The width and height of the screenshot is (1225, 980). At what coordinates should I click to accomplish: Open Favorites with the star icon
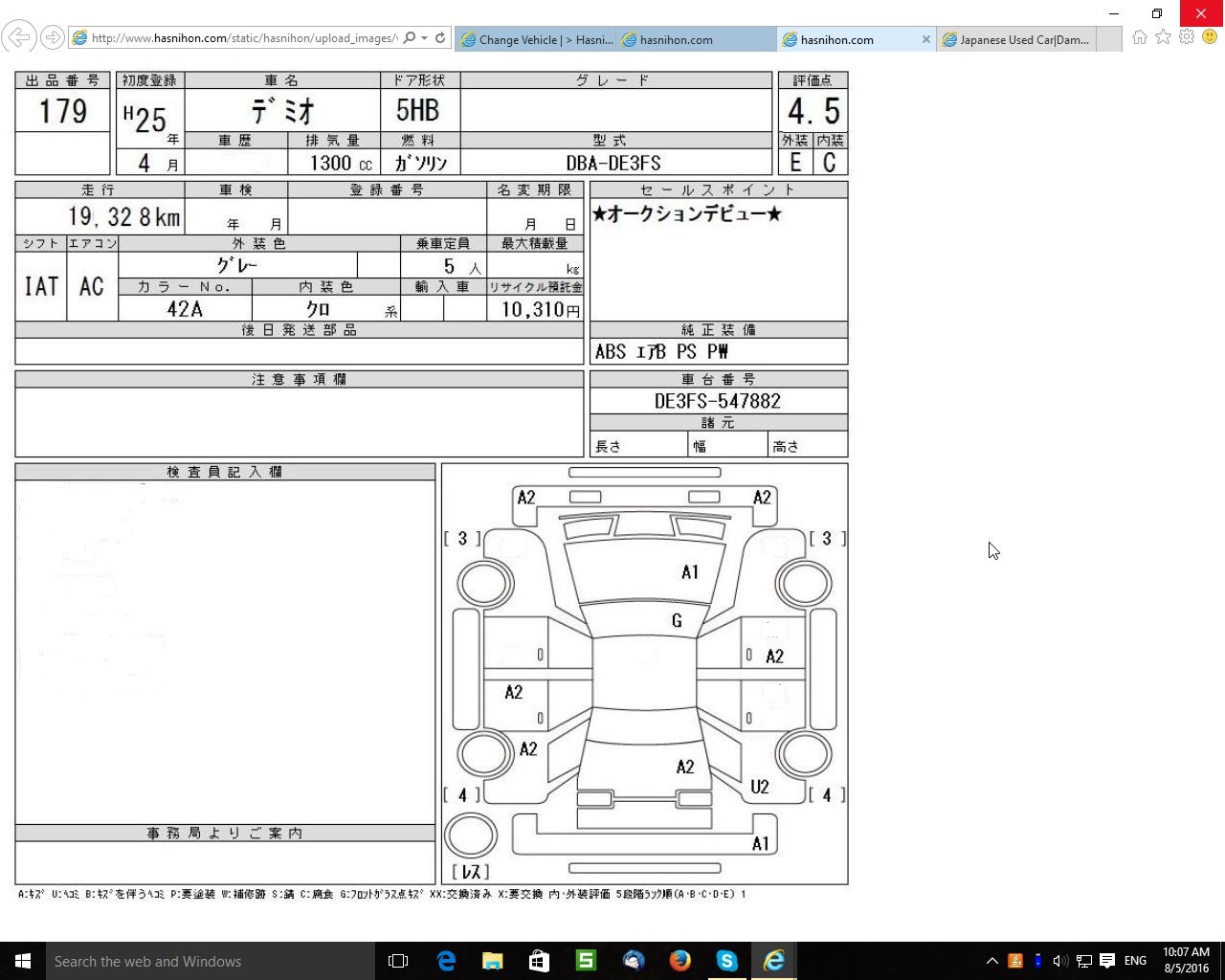[1163, 37]
